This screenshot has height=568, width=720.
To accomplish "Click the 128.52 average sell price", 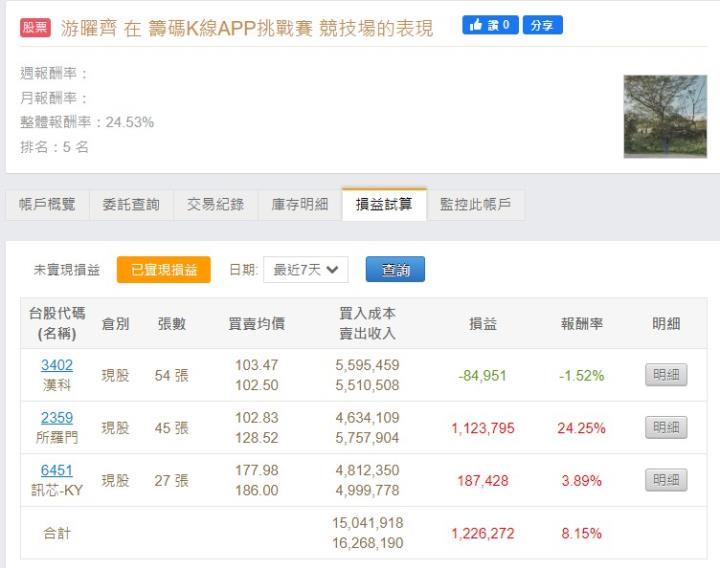I will (x=257, y=438).
